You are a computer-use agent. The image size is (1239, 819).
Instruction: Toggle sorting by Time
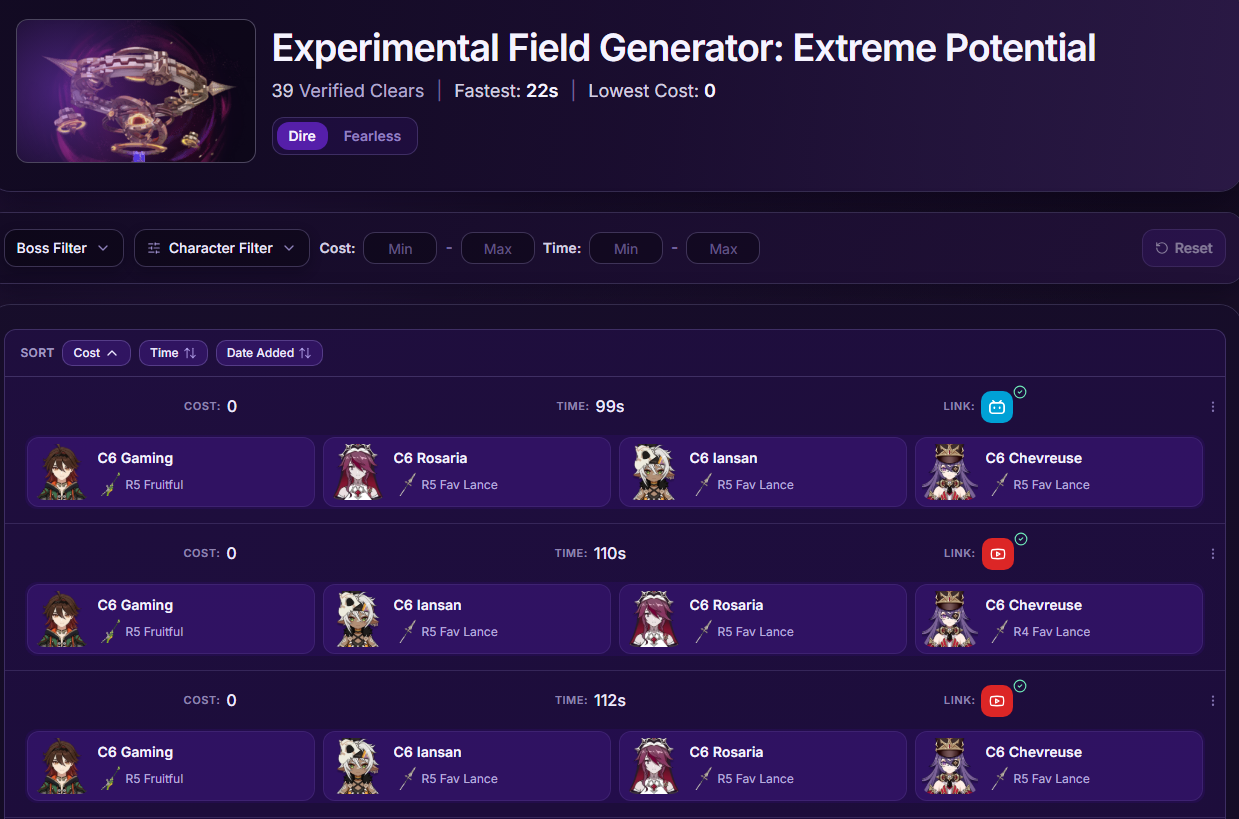173,353
